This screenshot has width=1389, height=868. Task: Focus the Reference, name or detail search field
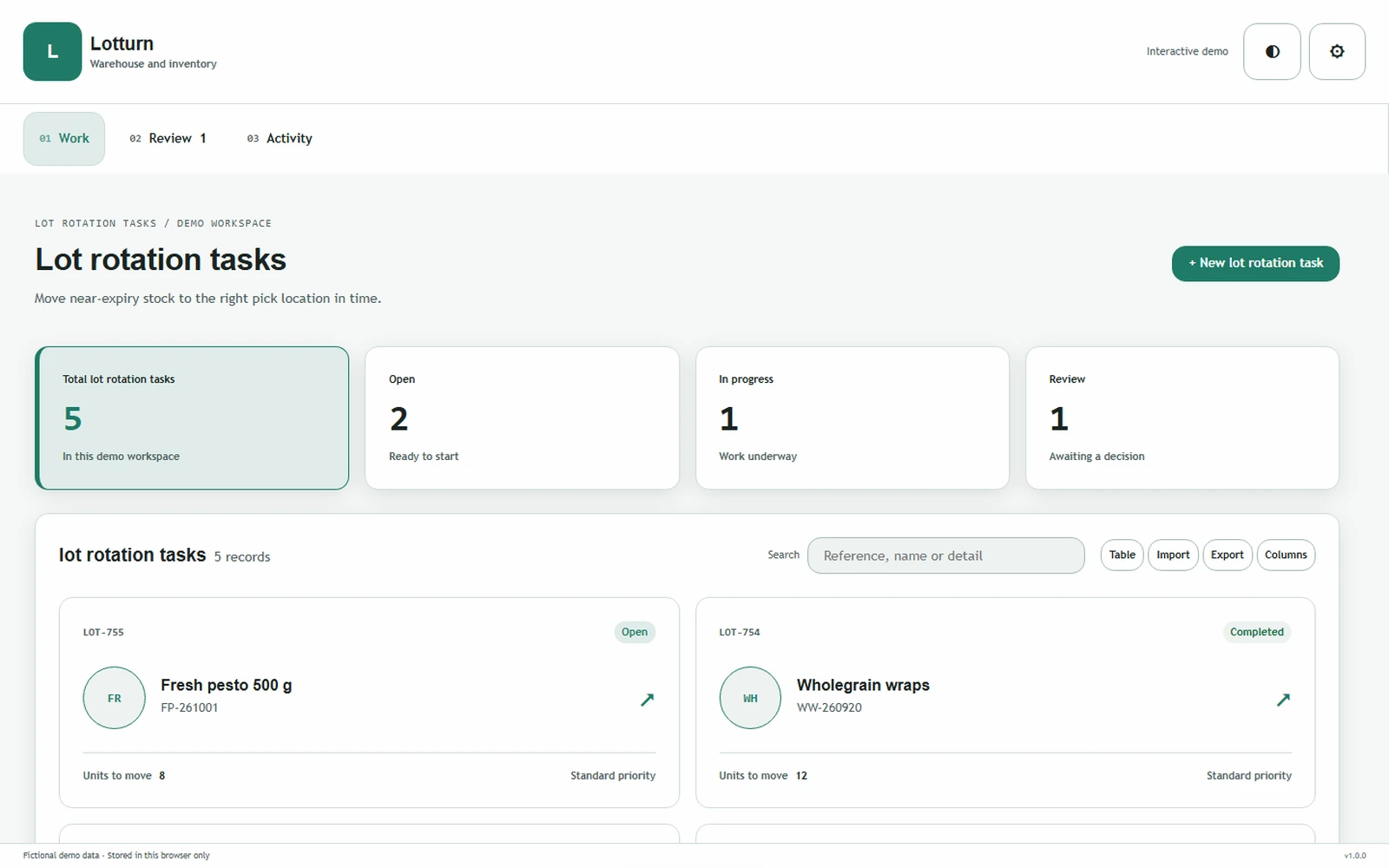(x=945, y=556)
